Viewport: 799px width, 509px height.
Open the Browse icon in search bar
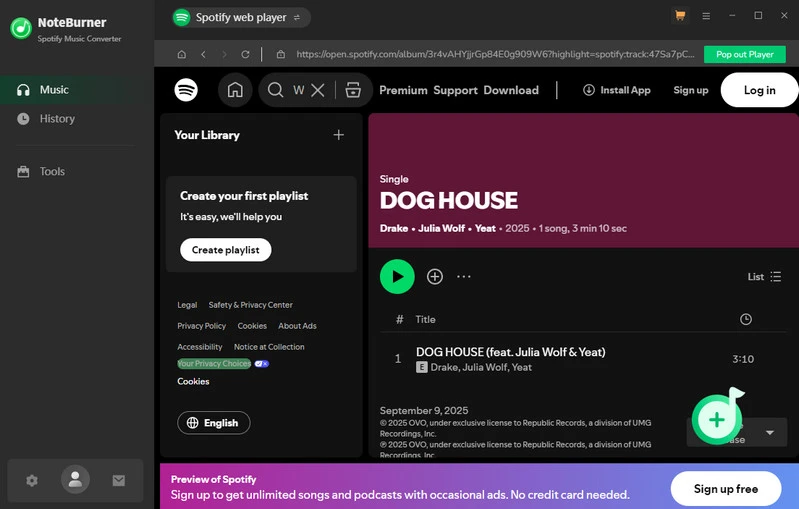[x=353, y=90]
